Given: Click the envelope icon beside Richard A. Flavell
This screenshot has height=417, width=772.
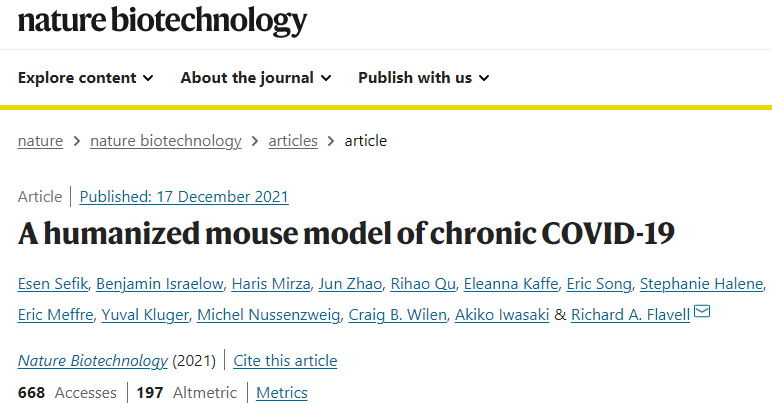Looking at the screenshot, I should click(702, 313).
